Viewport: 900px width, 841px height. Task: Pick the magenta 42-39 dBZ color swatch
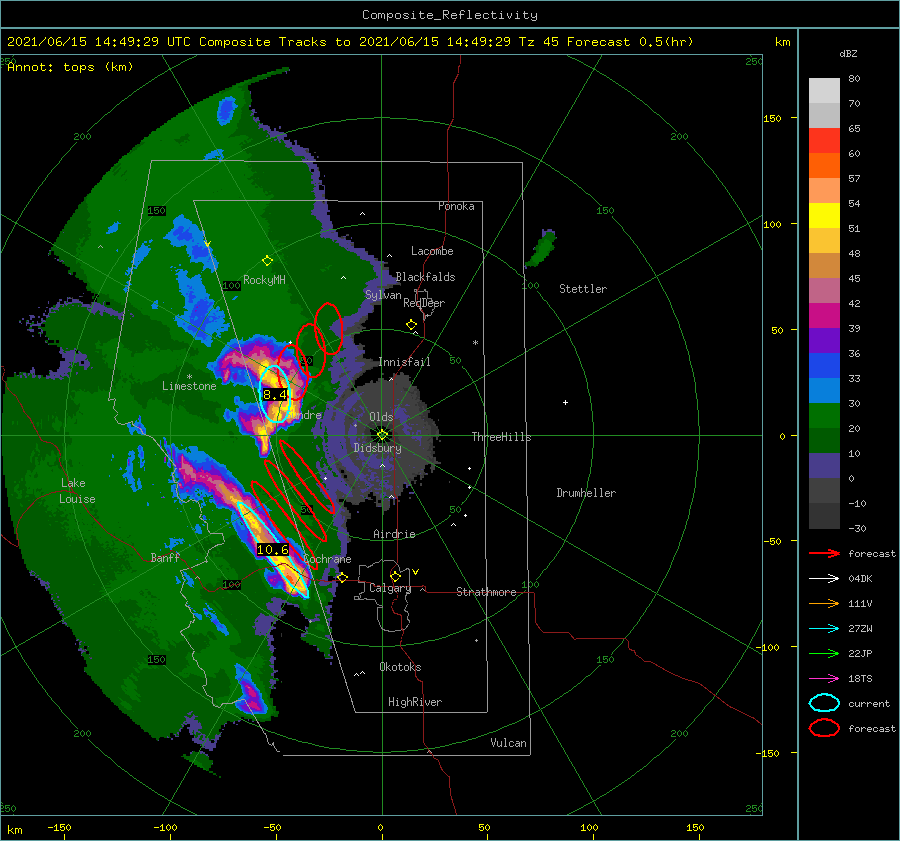(824, 316)
